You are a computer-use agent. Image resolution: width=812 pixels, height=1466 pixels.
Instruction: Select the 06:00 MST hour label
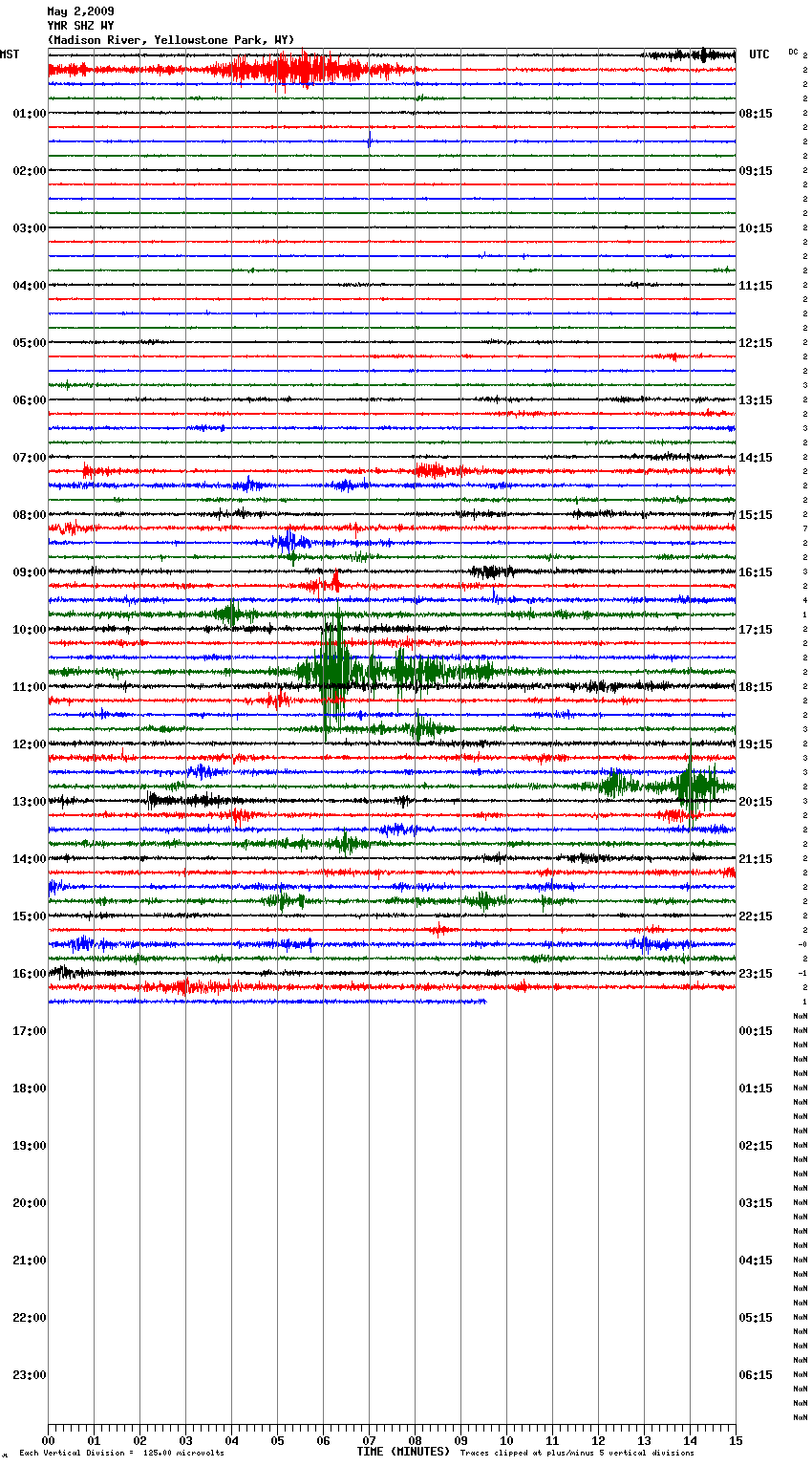click(30, 400)
